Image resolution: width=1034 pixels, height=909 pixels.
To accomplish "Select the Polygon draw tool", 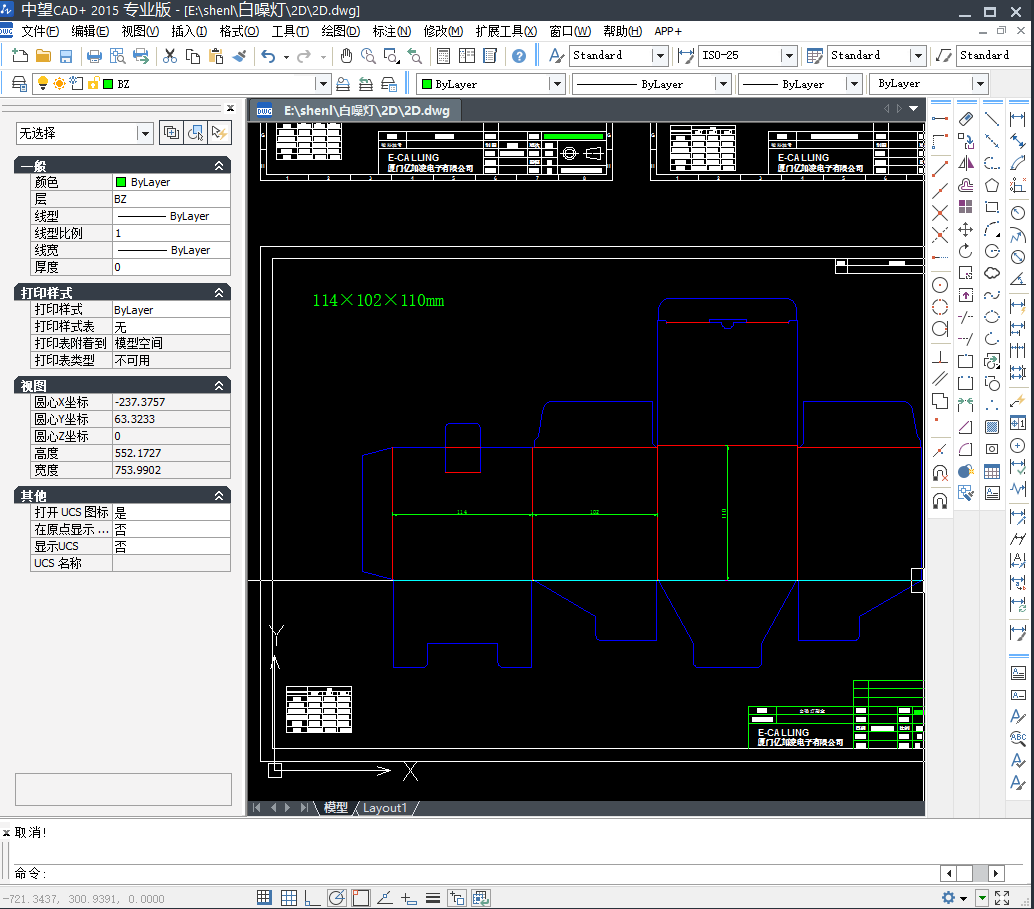I will pyautogui.click(x=992, y=185).
